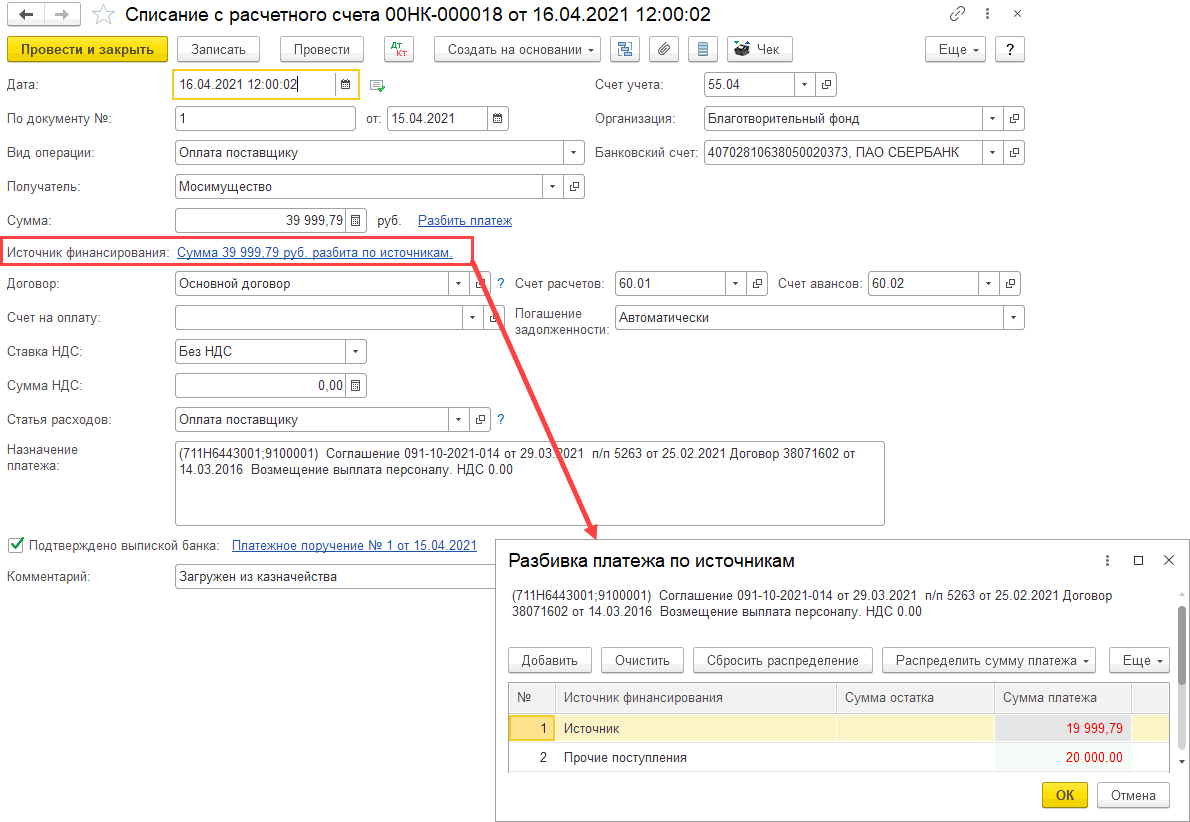Open the Ставка НДС dropdown list
Viewport: 1190px width, 822px height.
coord(355,351)
